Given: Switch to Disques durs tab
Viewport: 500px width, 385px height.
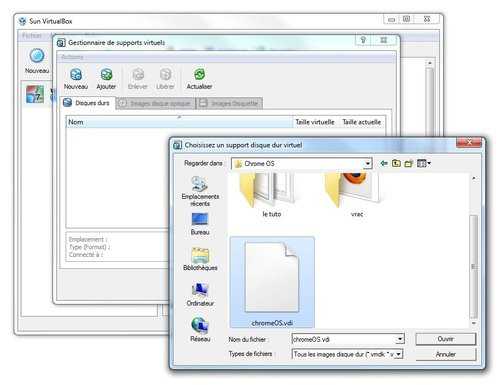Looking at the screenshot, I should pos(88,103).
